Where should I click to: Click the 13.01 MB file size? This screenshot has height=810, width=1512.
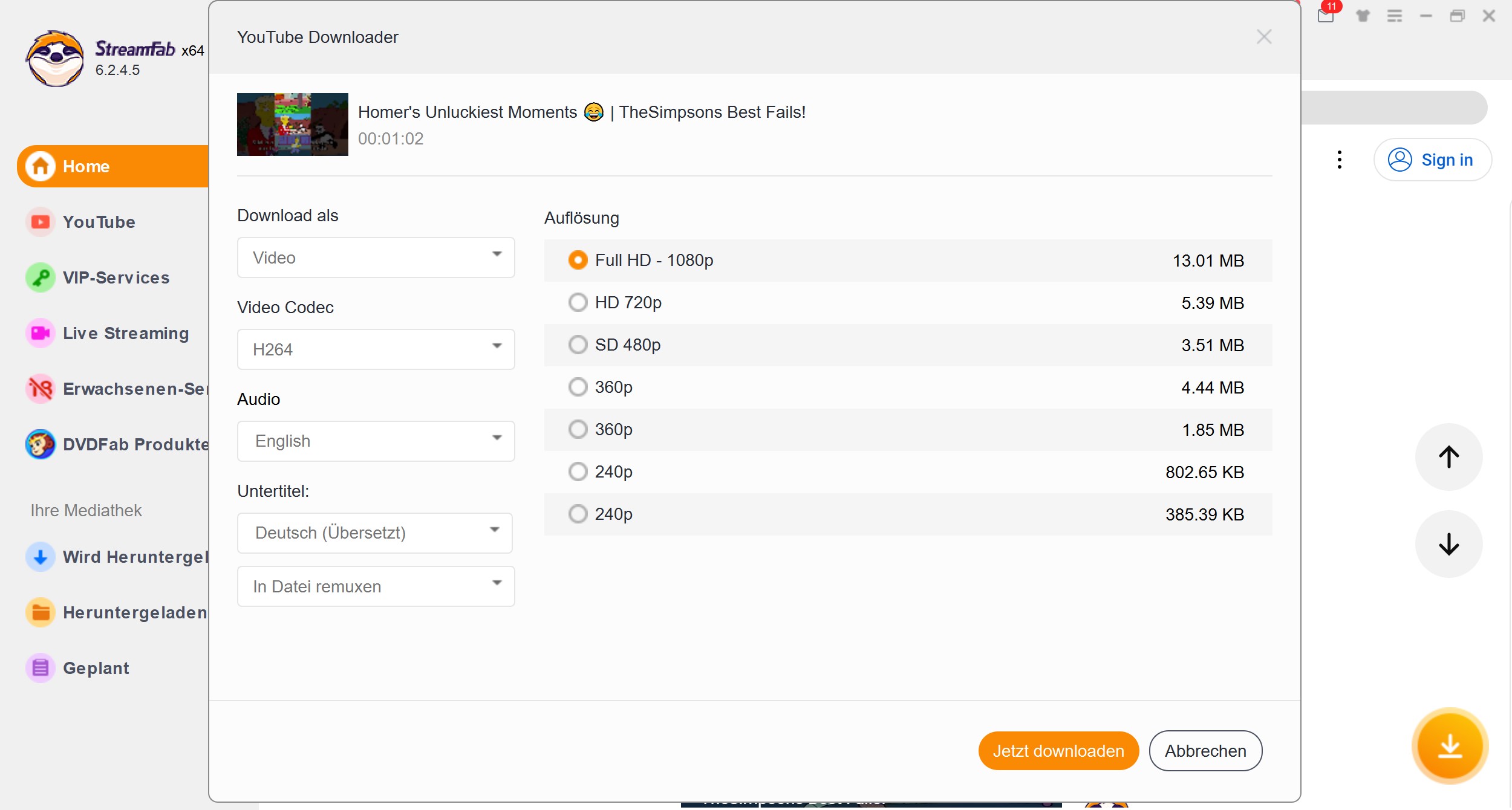tap(1208, 261)
